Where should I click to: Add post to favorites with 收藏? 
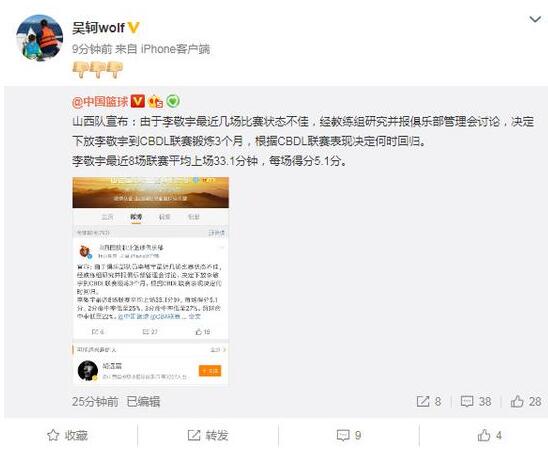click(x=67, y=435)
